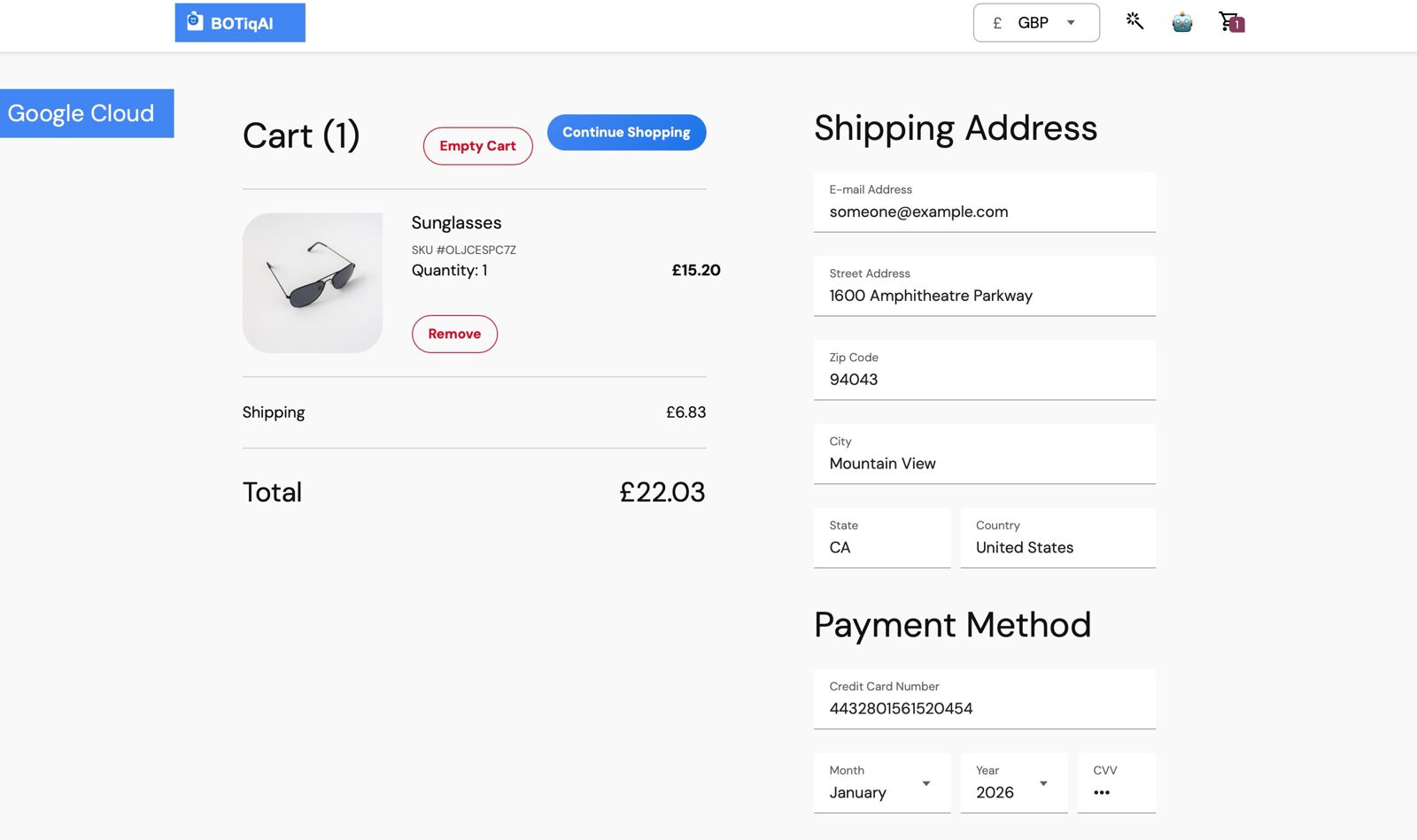
Task: Click the Sunglasses product name
Action: coord(456,223)
